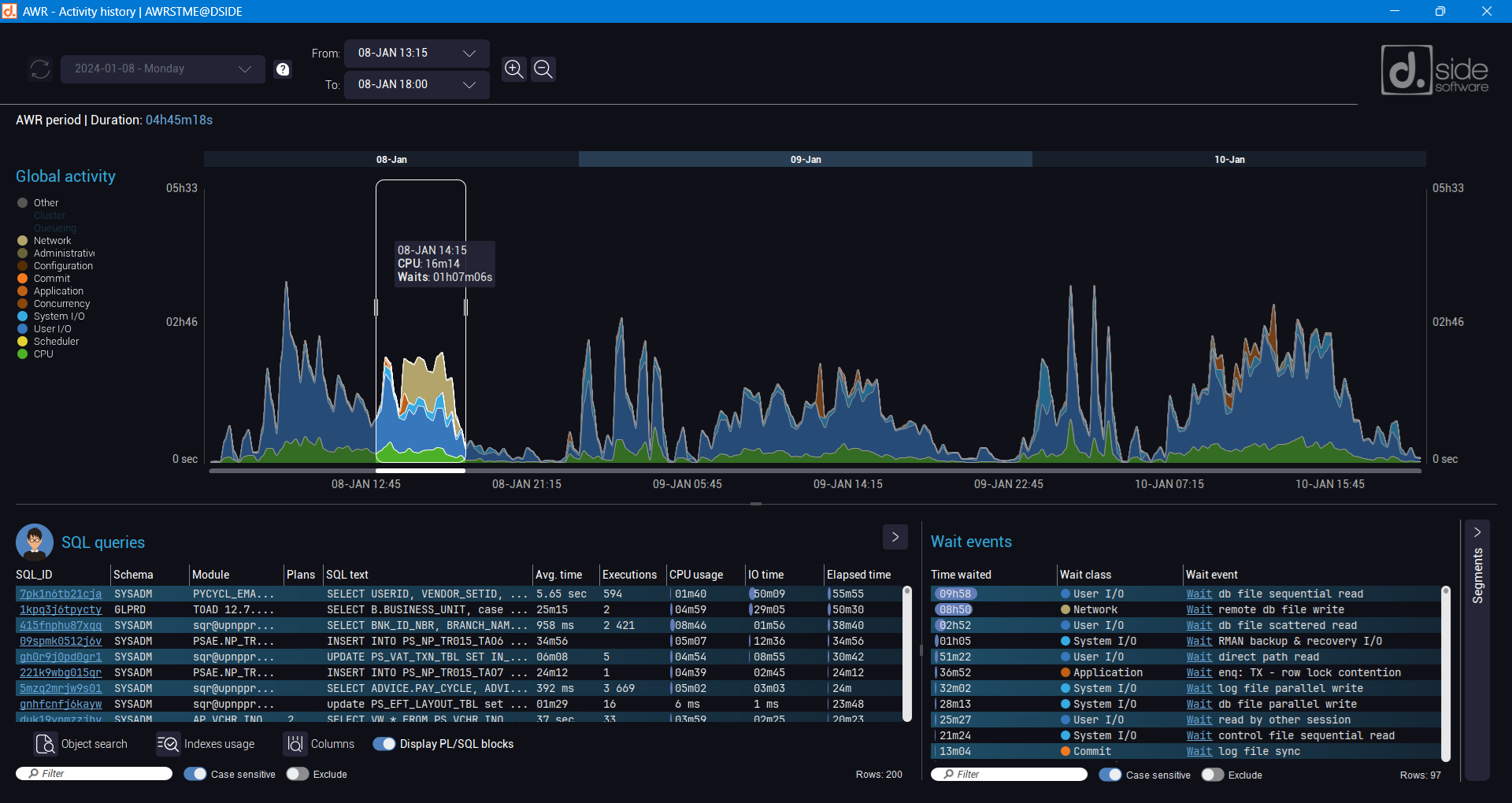Toggle the User I/O legend item

[44, 329]
